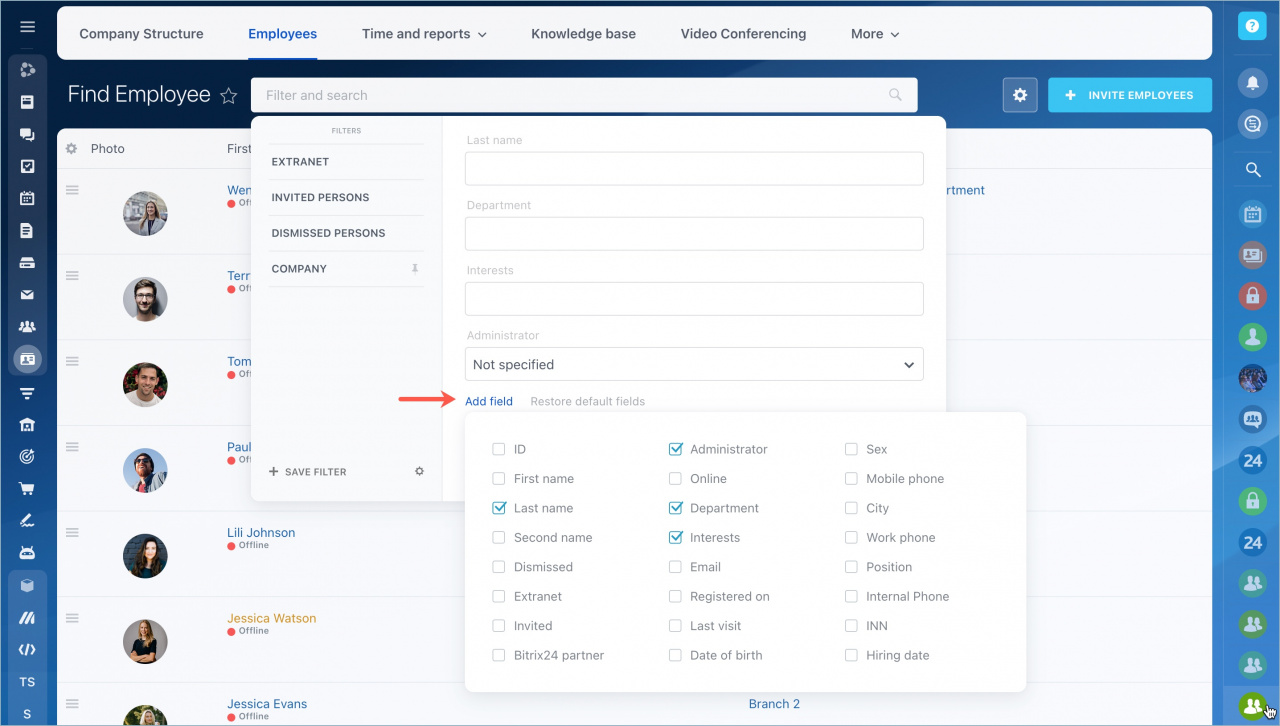Check the Date of birth field checkbox
Screen dimensions: 1280x726
[675, 656]
